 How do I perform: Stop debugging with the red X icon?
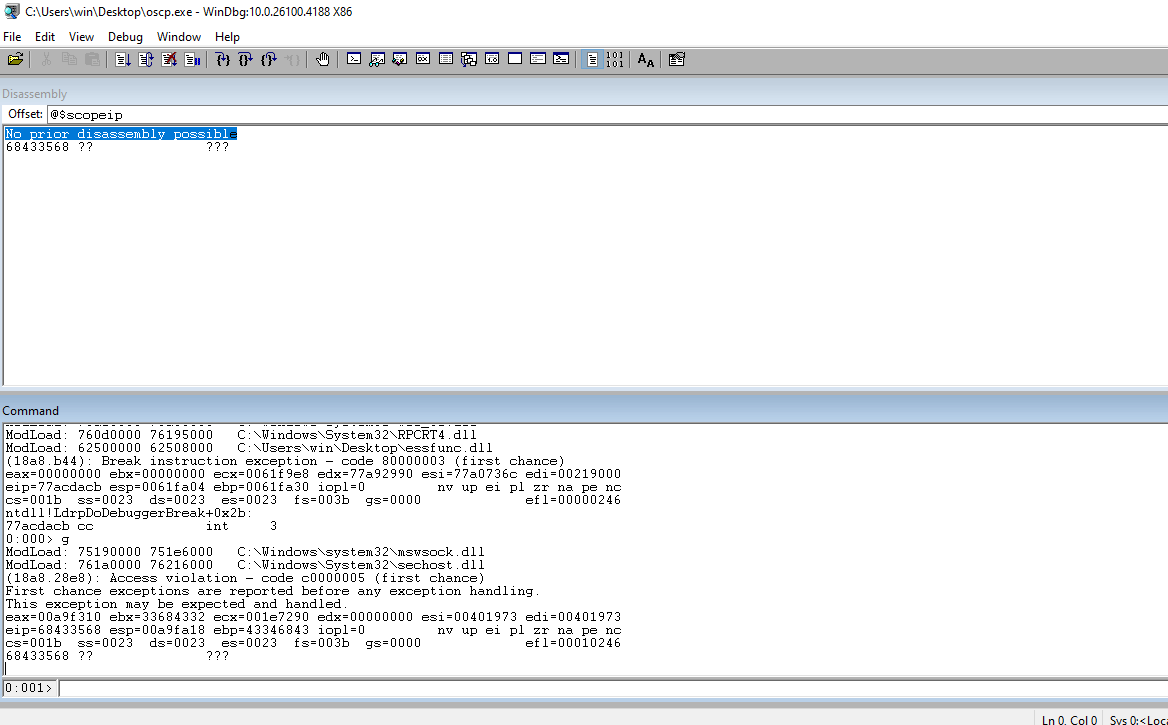coord(169,60)
